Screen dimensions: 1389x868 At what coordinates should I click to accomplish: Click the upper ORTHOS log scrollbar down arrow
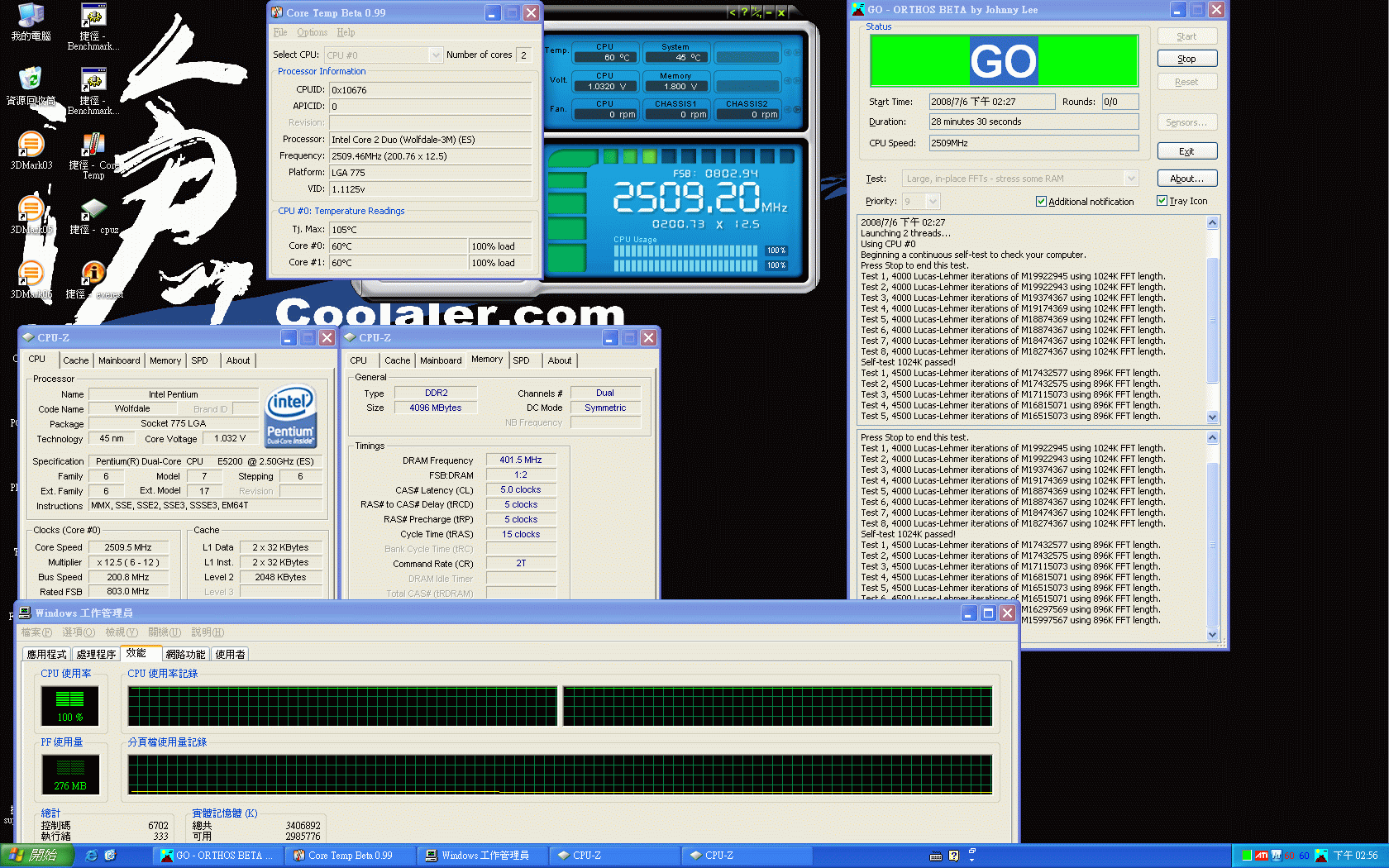[x=1213, y=417]
